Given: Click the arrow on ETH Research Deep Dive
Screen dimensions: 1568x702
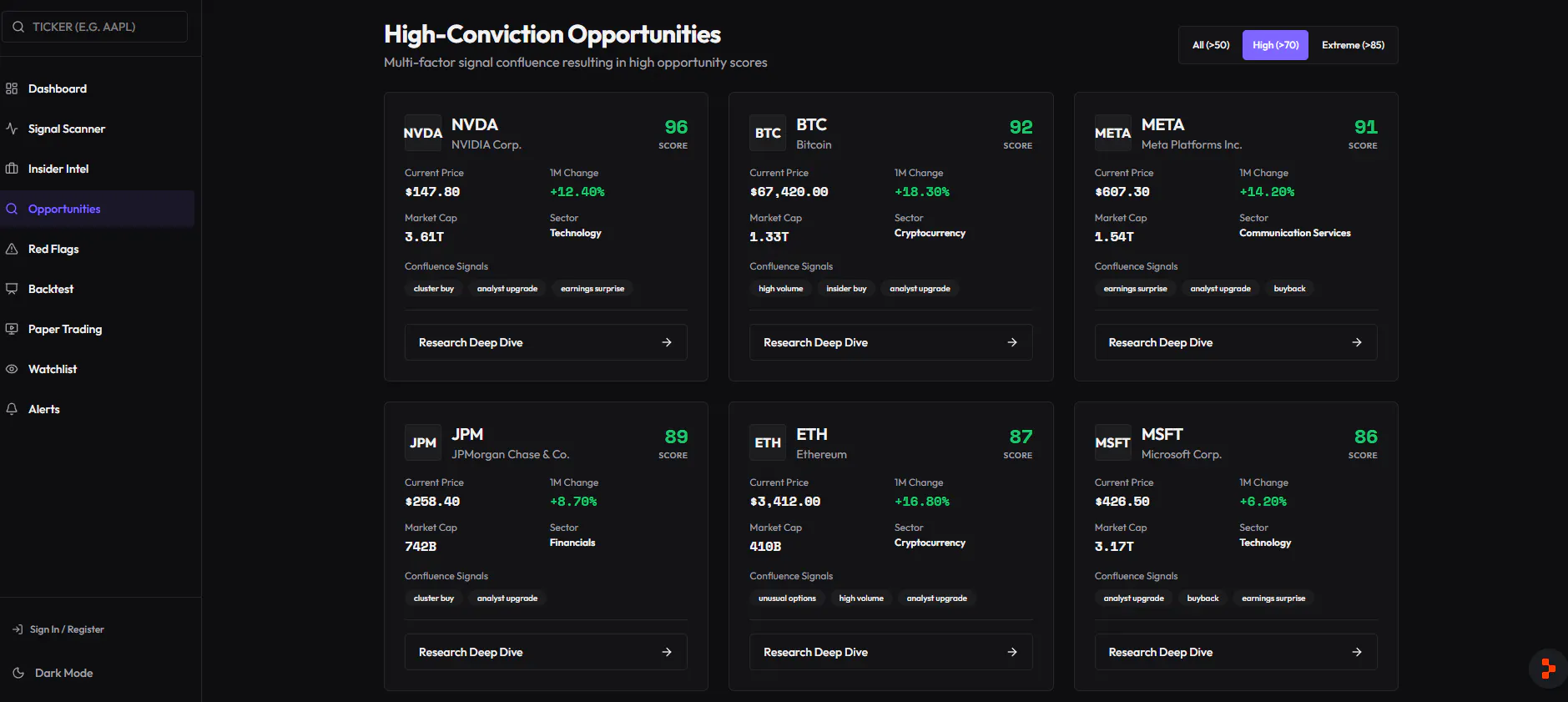Looking at the screenshot, I should (1012, 652).
